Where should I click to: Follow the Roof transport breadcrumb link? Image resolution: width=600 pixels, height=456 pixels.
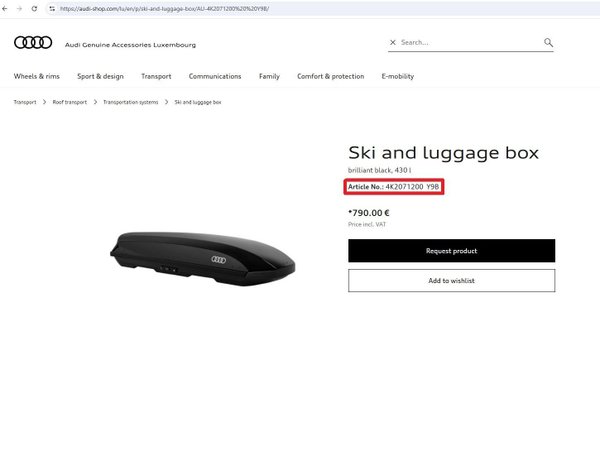click(x=70, y=102)
